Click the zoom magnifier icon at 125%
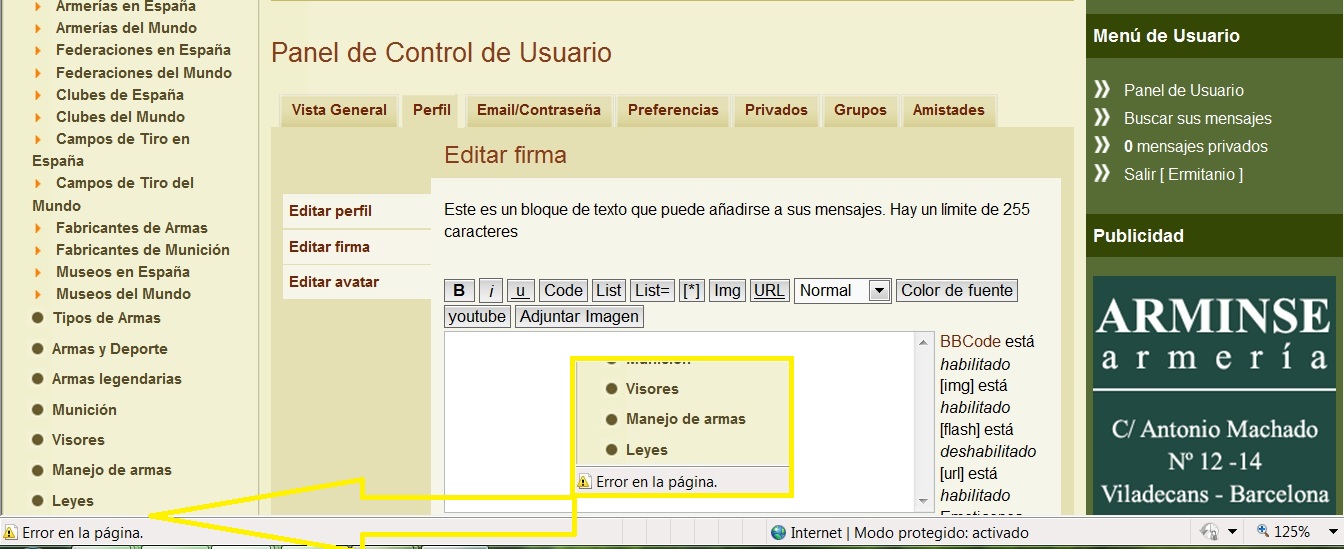This screenshot has width=1344, height=549. pyautogui.click(x=1263, y=532)
